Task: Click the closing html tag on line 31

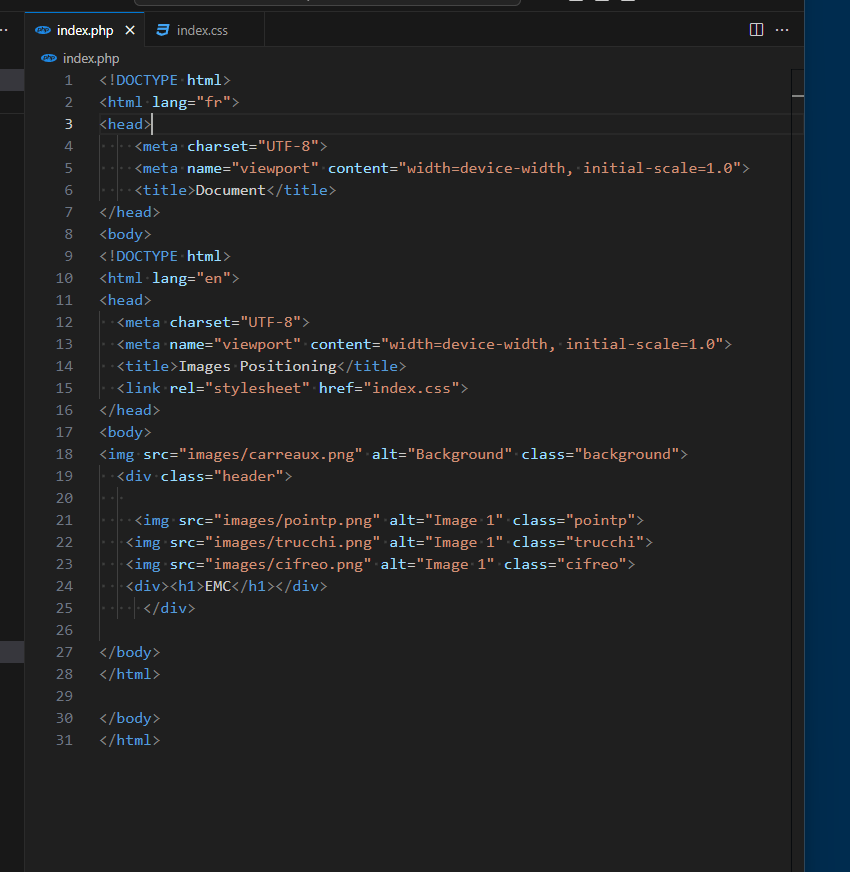Action: click(130, 740)
